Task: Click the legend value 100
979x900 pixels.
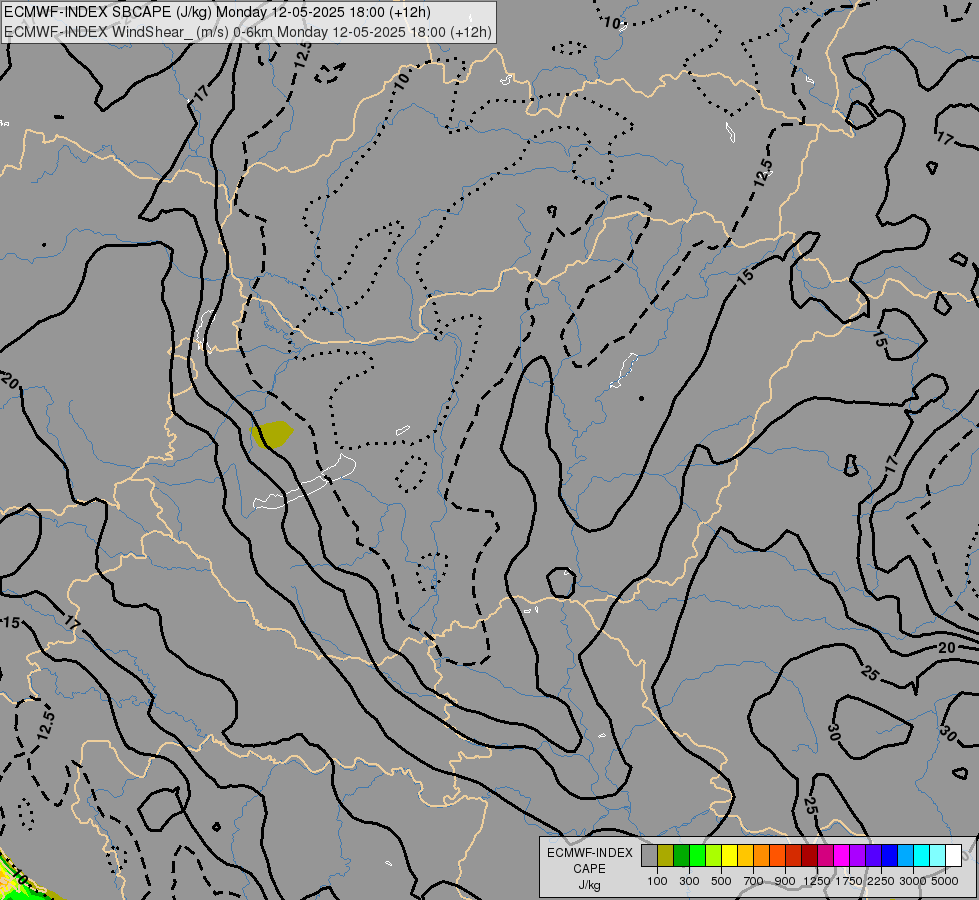Action: [x=657, y=881]
